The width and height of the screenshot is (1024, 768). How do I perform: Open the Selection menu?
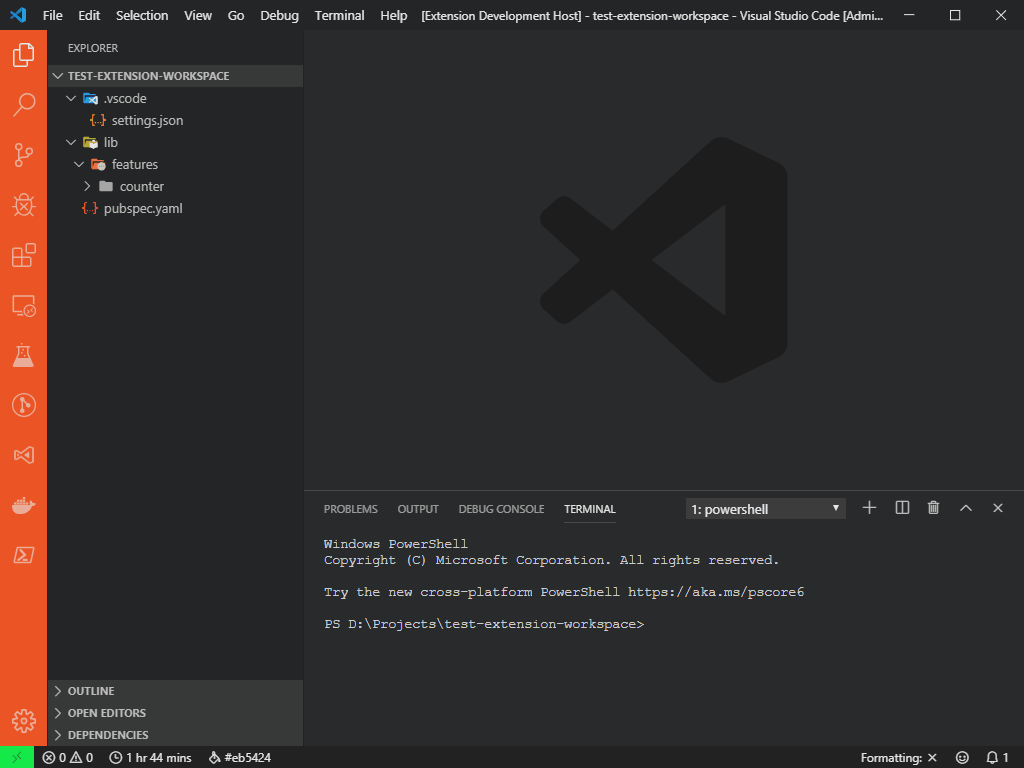(x=142, y=15)
